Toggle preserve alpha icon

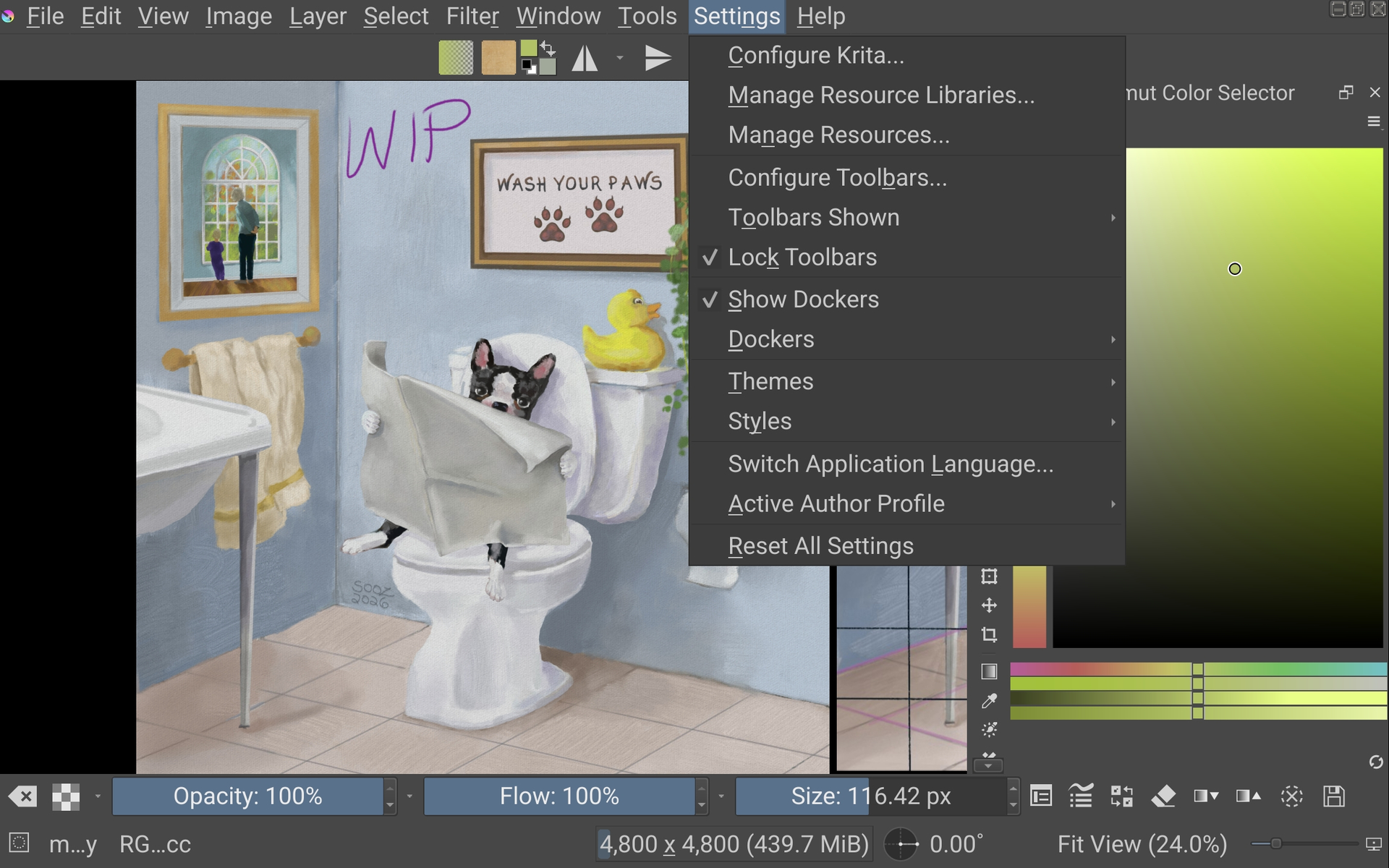[1206, 796]
